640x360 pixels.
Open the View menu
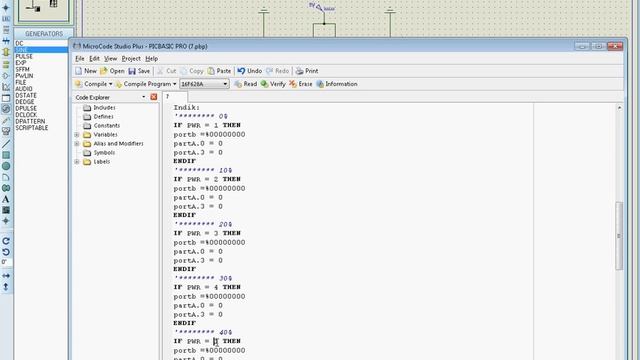110,59
